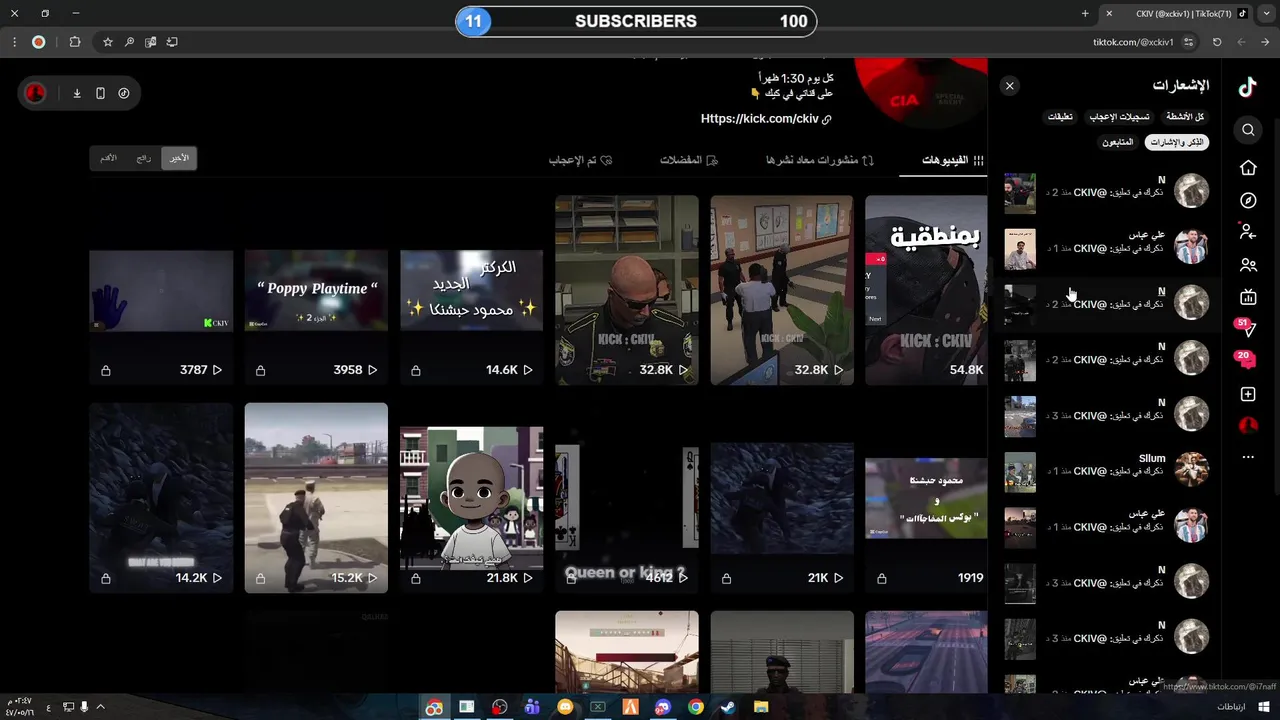Sort videos by رائج
1280x720 pixels.
144,158
